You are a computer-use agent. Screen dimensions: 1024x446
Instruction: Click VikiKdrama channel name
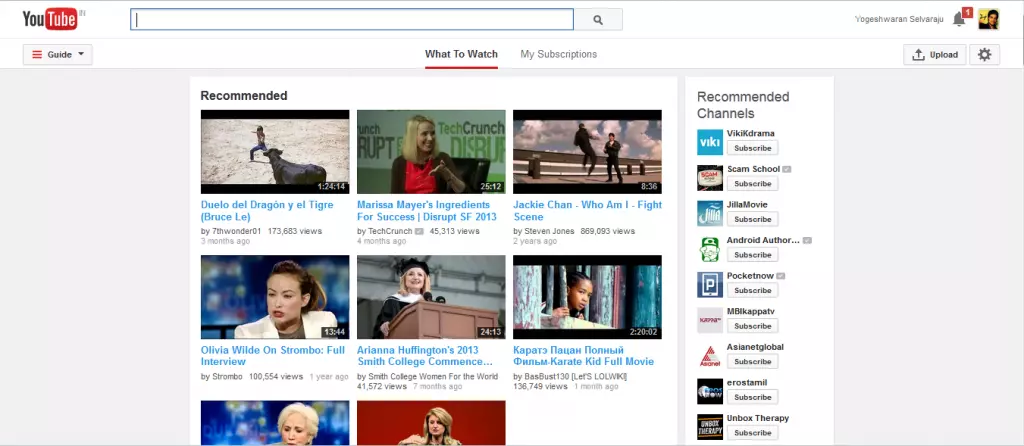tap(750, 133)
